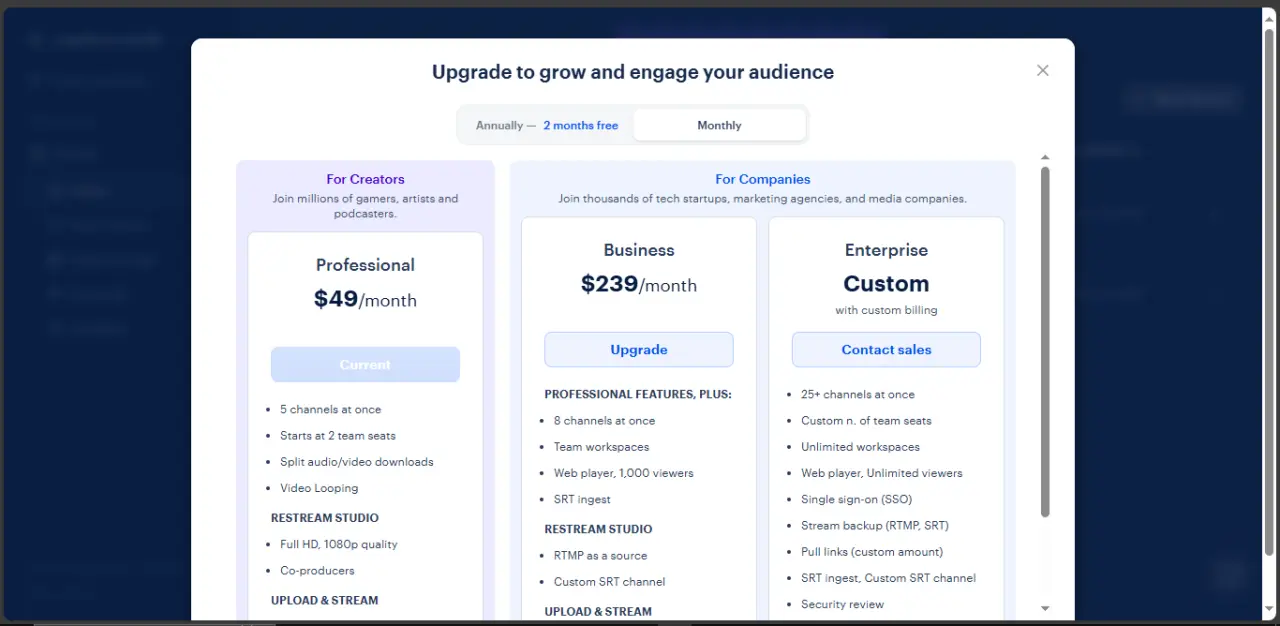Click the 'Enterprise' plan title
Image resolution: width=1280 pixels, height=626 pixels.
[886, 250]
